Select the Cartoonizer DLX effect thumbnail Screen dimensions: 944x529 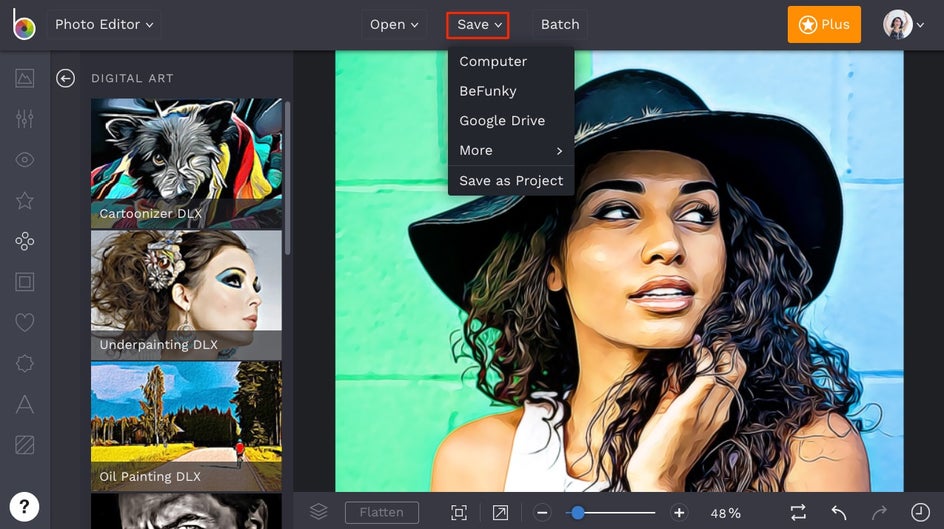tap(186, 163)
